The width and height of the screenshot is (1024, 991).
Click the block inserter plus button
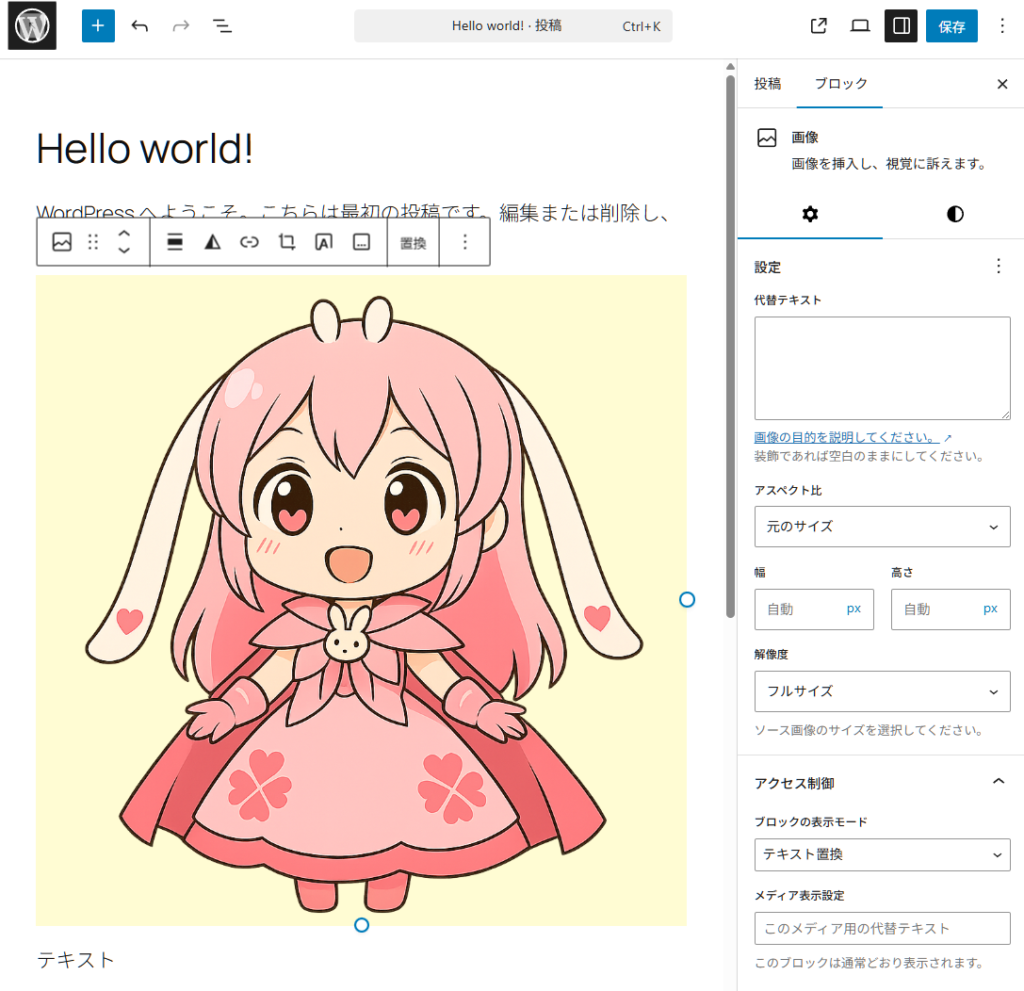pos(98,26)
